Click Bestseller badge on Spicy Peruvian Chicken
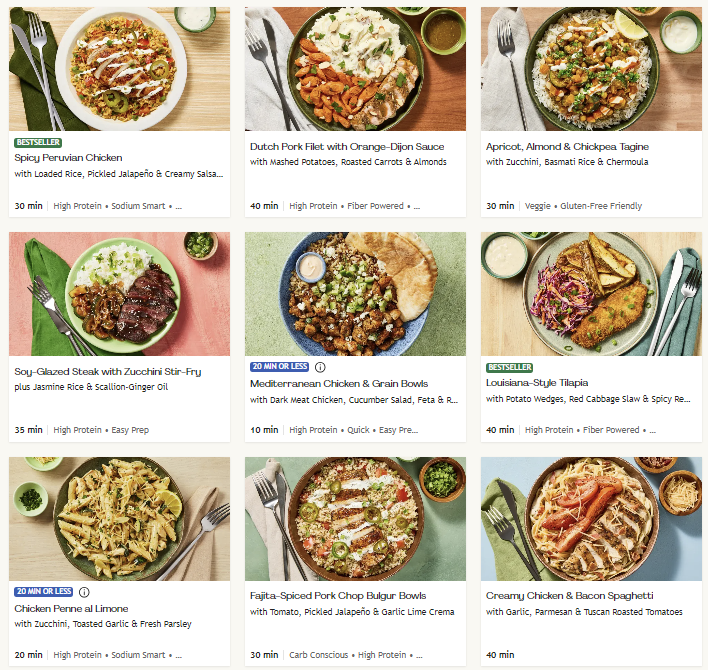Viewport: 708px width, 670px height. (x=38, y=143)
